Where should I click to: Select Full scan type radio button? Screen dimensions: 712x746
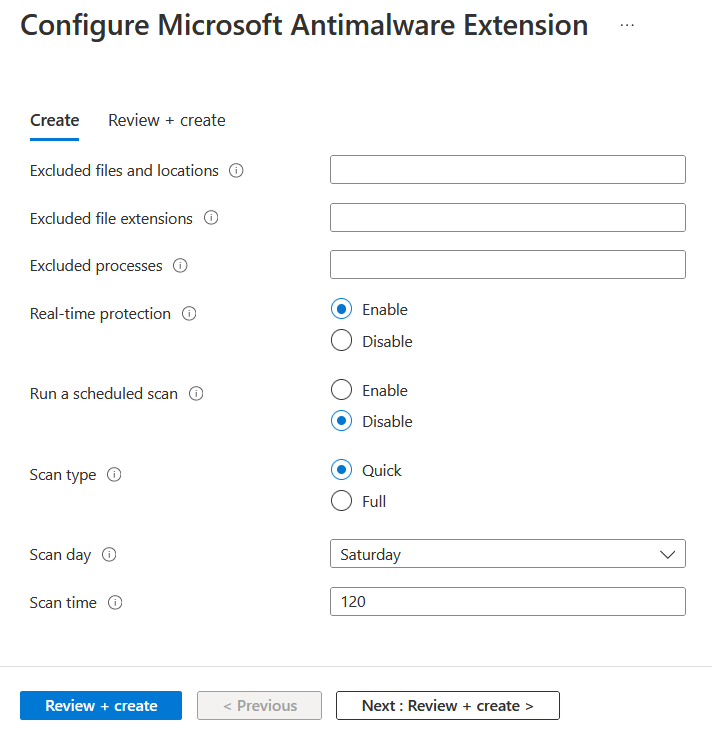click(x=342, y=501)
